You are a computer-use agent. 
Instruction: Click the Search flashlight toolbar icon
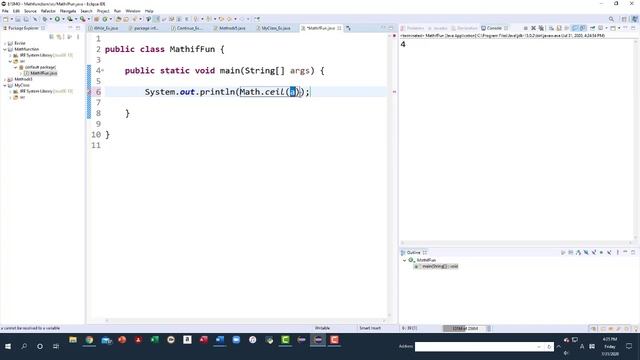(x=134, y=19)
